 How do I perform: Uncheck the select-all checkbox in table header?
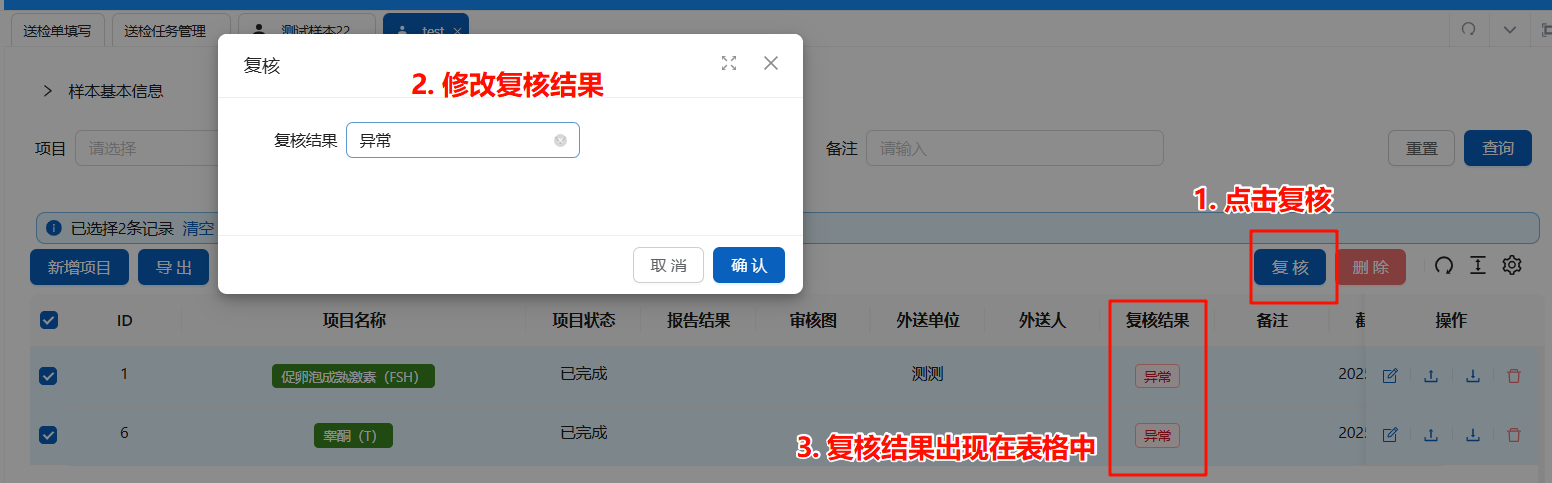tap(48, 320)
